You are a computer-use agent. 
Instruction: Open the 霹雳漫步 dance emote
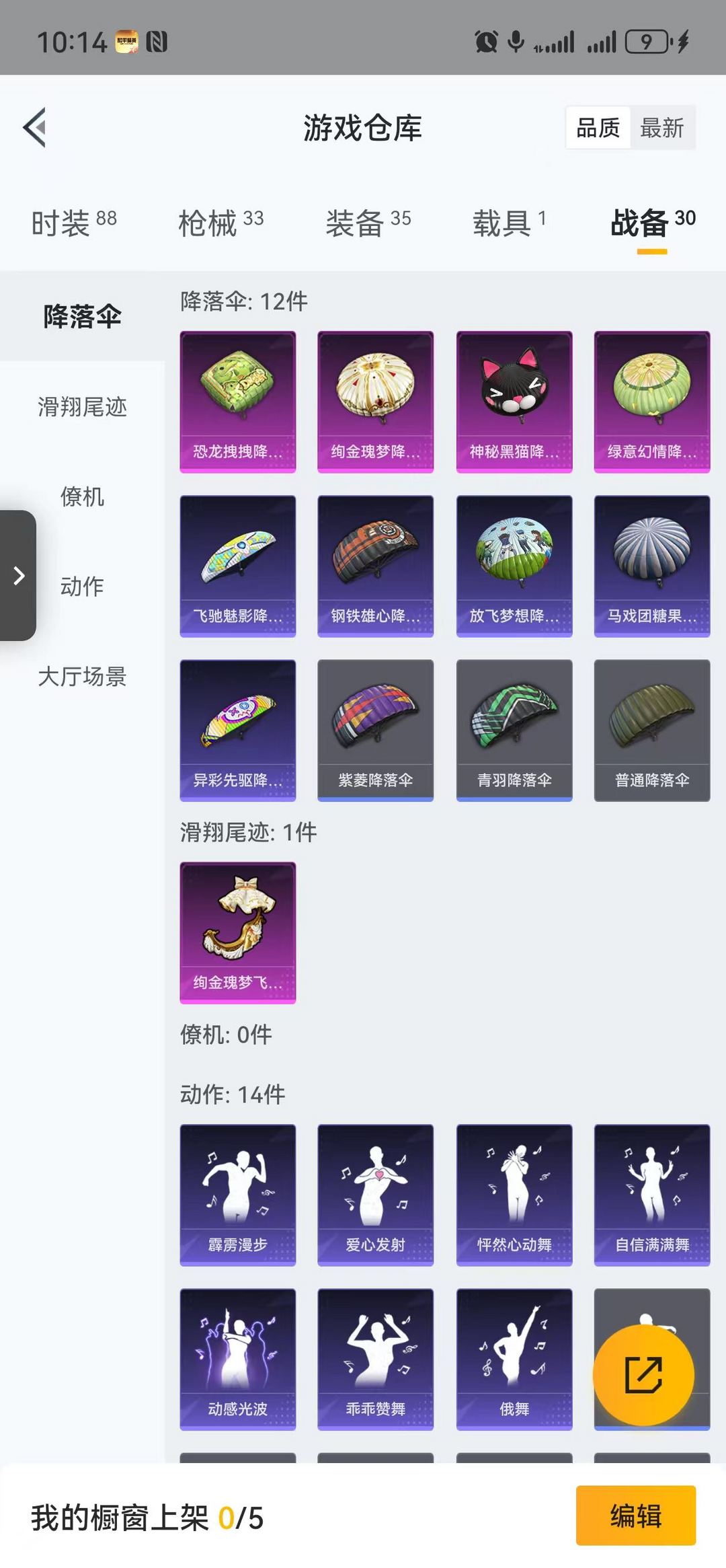point(238,1195)
